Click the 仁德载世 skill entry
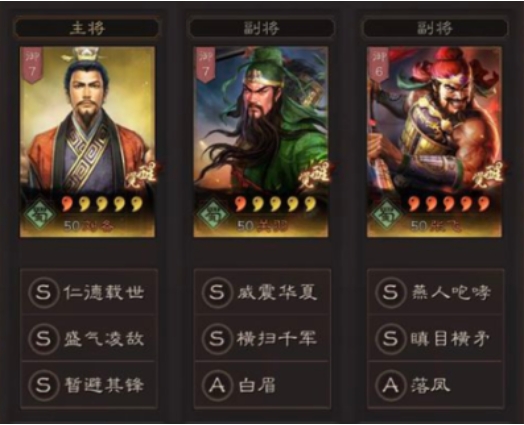The width and height of the screenshot is (524, 425). 89,292
